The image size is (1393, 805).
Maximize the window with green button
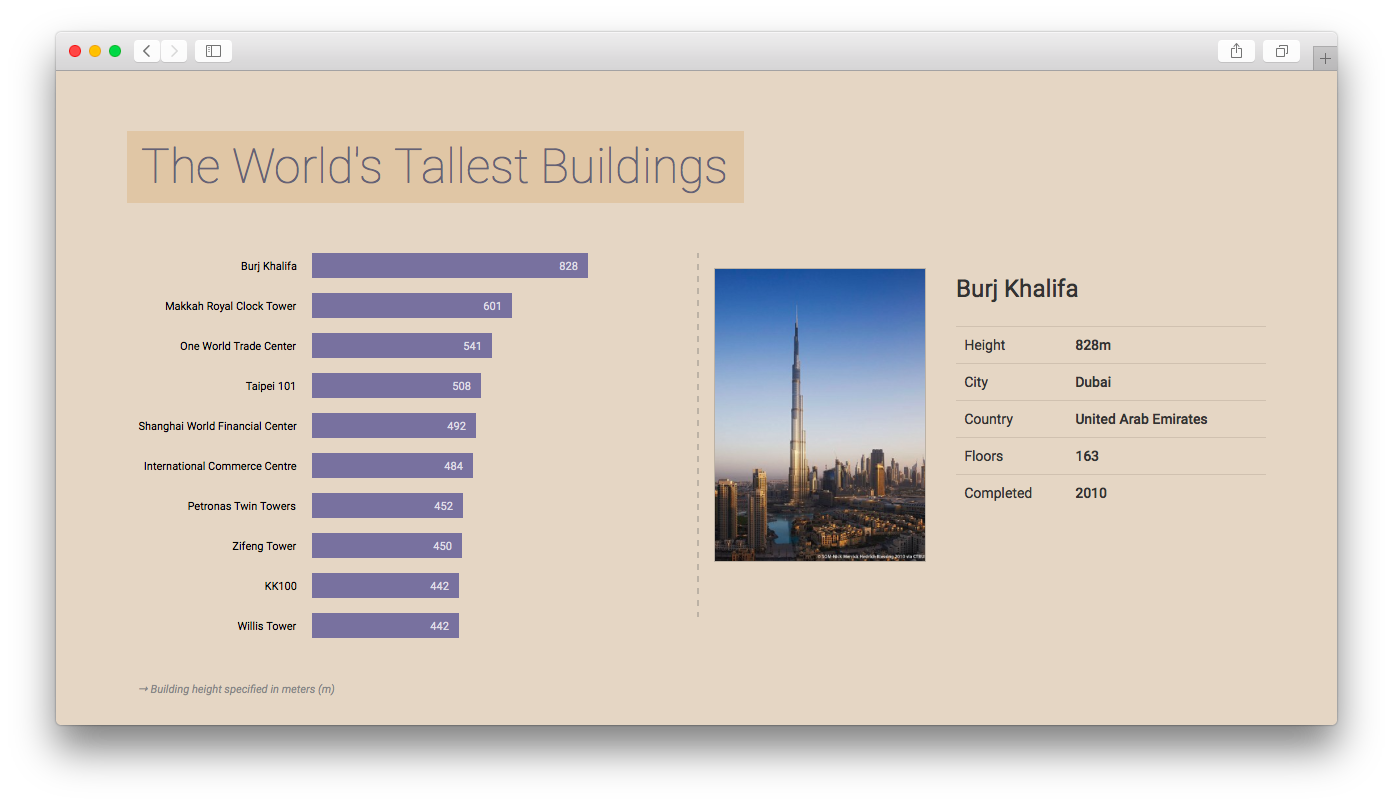click(x=115, y=51)
